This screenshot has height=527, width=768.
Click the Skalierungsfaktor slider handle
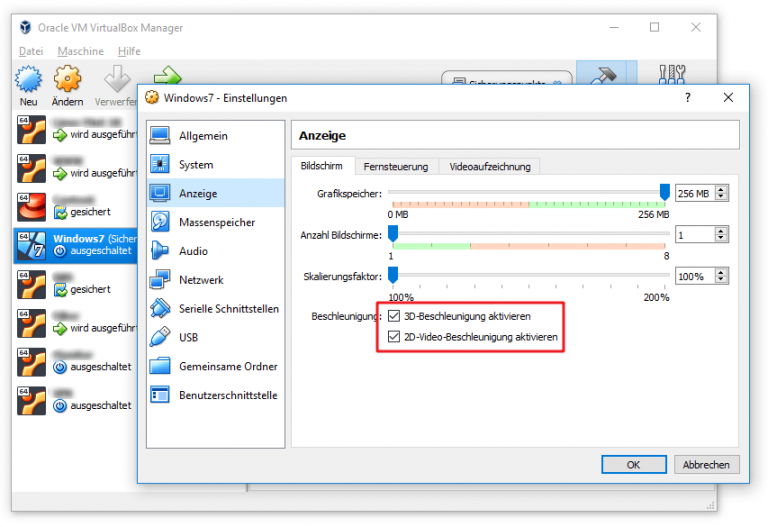[x=393, y=275]
